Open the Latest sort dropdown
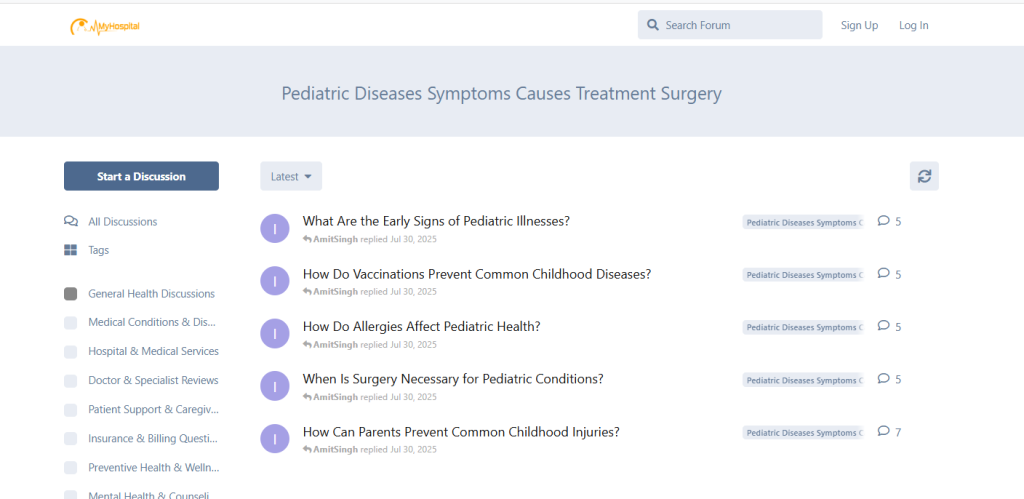 291,176
